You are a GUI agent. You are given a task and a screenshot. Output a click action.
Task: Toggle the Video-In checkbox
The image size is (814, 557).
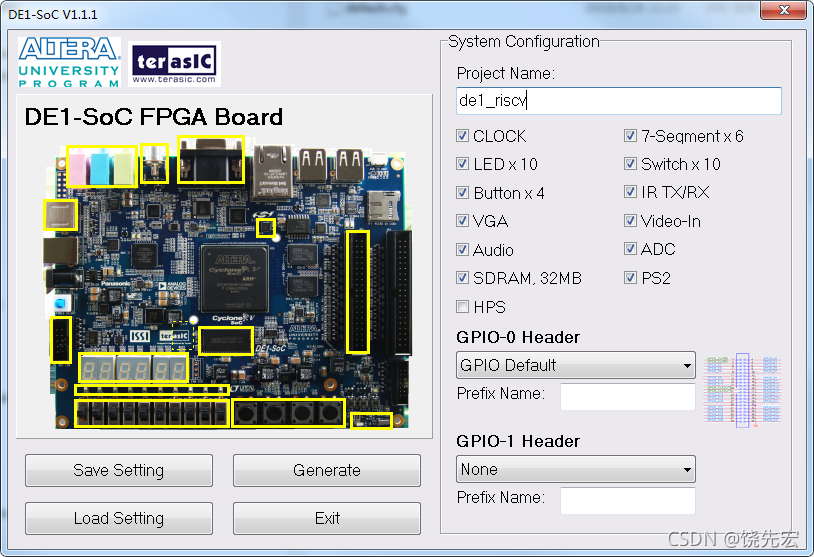(630, 221)
